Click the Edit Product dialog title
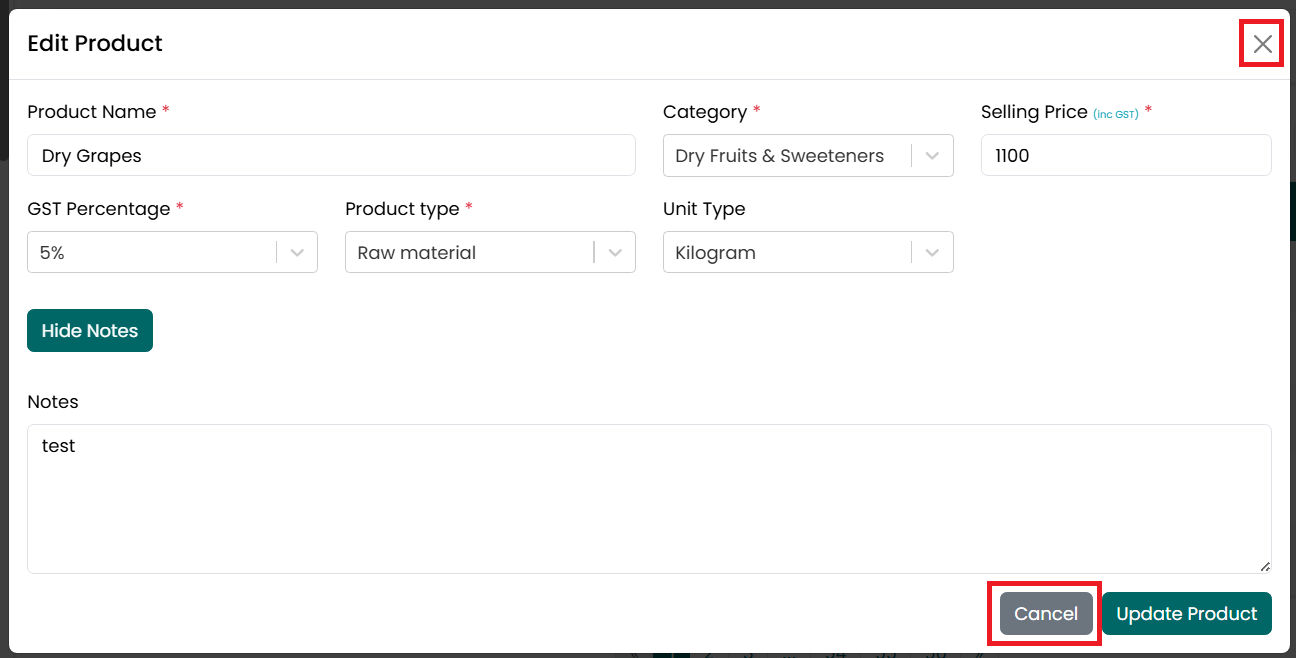This screenshot has width=1296, height=658. pos(95,44)
